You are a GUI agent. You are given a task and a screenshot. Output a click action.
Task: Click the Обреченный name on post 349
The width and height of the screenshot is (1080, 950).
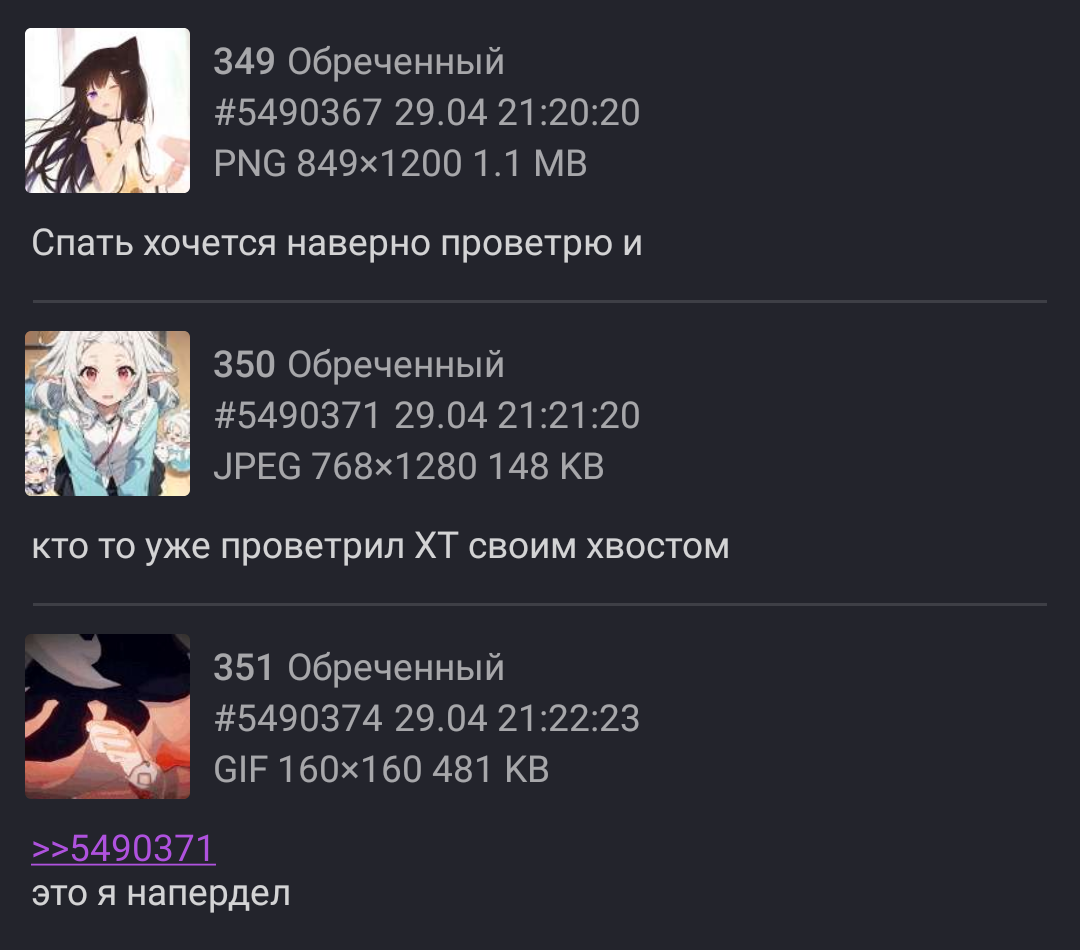[x=396, y=62]
